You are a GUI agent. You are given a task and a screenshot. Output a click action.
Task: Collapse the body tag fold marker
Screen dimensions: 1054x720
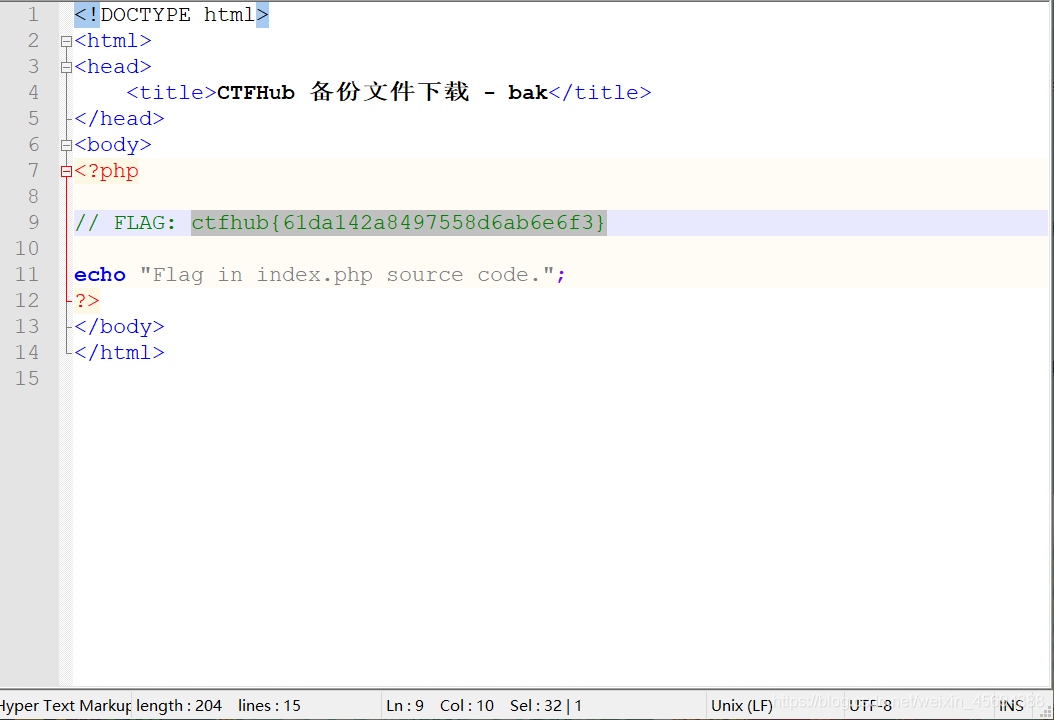click(x=66, y=145)
